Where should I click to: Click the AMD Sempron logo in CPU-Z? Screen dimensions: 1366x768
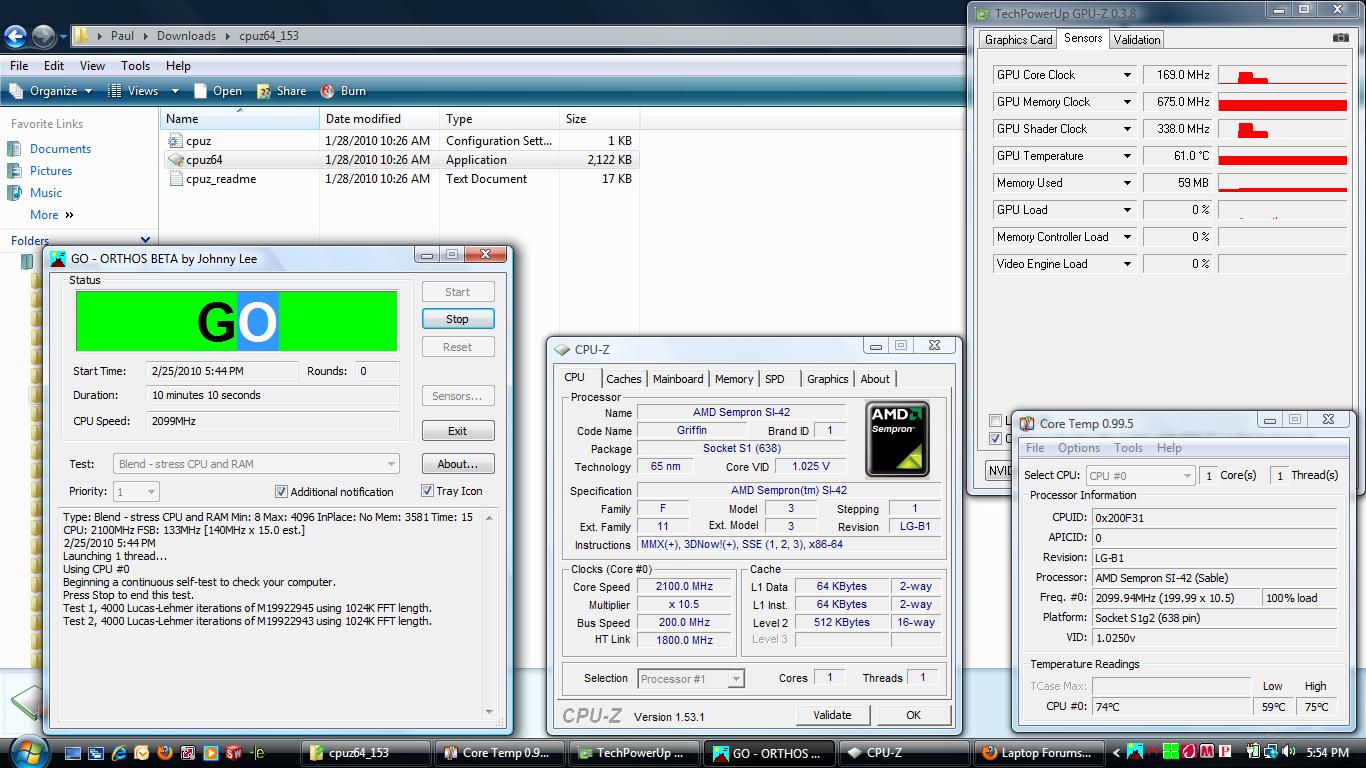(x=897, y=439)
